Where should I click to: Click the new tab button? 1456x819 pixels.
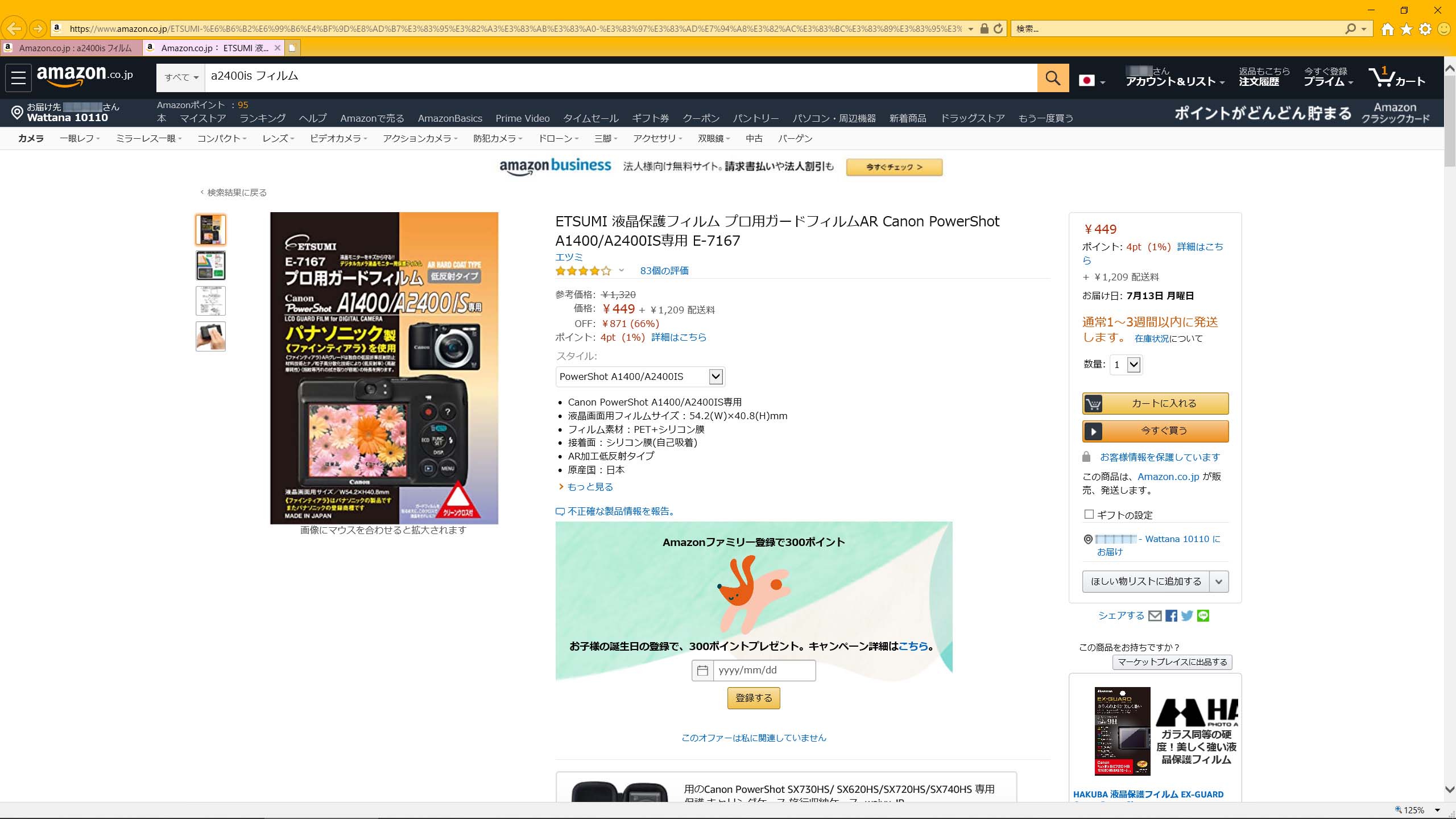pos(292,48)
